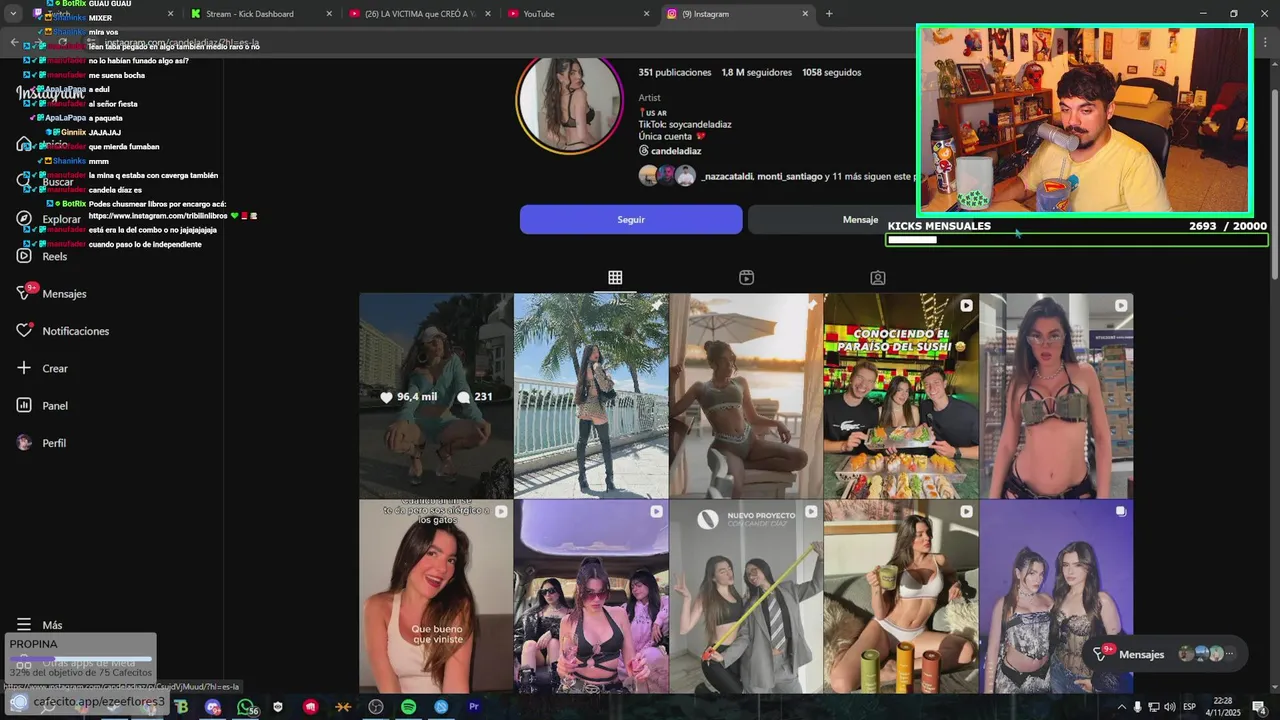Switch to the tagged photos tab
Screen dimensions: 1280x720
click(877, 278)
